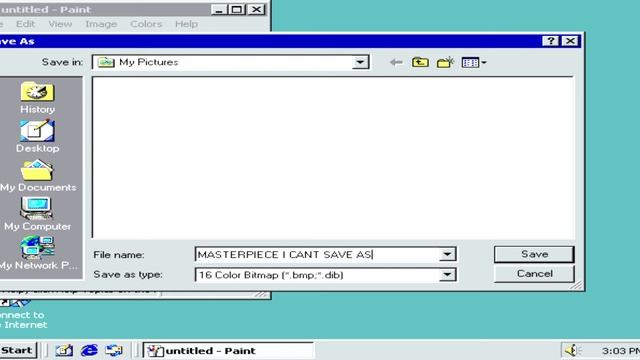The height and width of the screenshot is (360, 640).
Task: Click the File name label
Action: coord(118,255)
